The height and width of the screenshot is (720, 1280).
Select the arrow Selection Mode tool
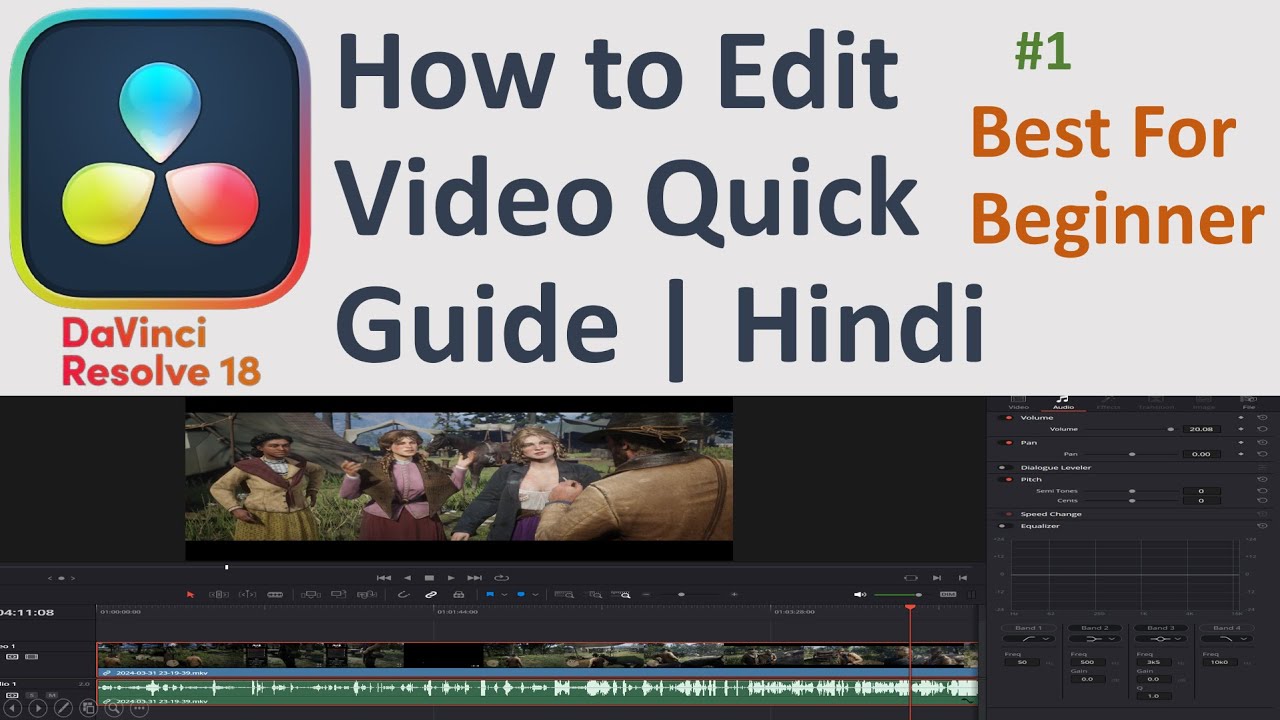[190, 594]
